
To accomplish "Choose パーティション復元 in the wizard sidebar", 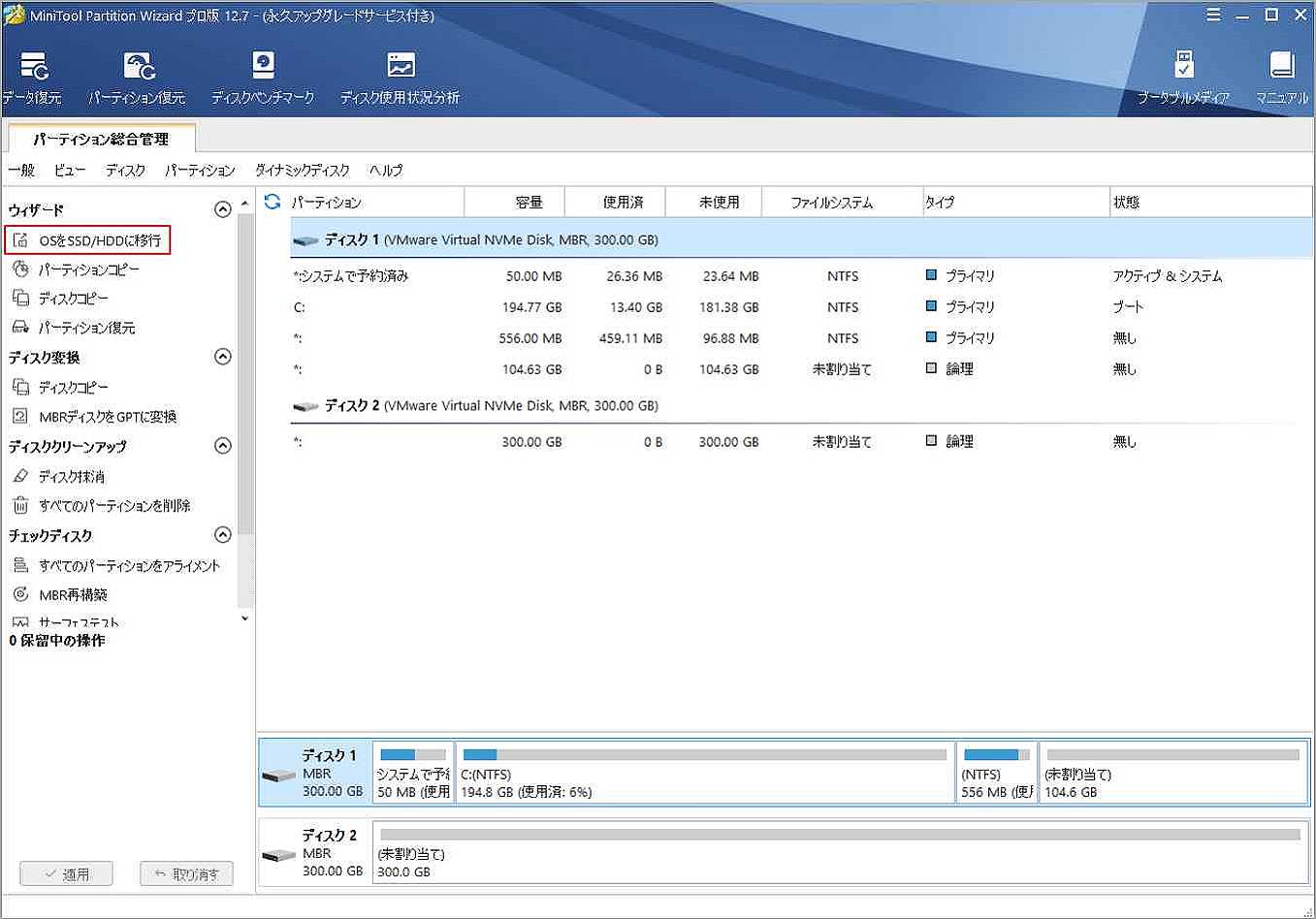I will click(74, 328).
